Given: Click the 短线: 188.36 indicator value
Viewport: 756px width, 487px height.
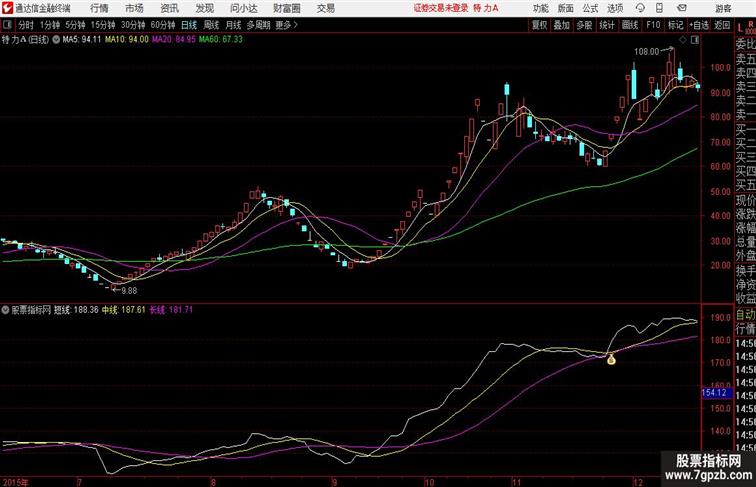Looking at the screenshot, I should (x=76, y=310).
